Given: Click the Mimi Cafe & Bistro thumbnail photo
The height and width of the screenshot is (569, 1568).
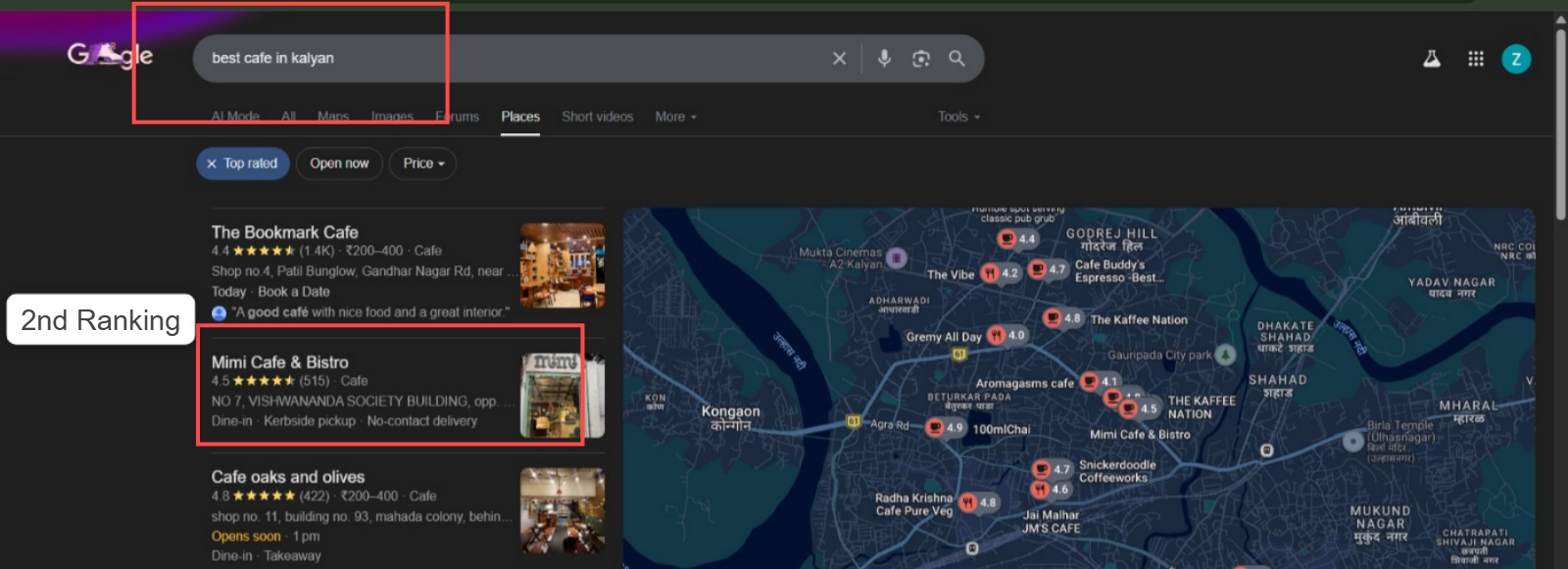Looking at the screenshot, I should tap(562, 396).
